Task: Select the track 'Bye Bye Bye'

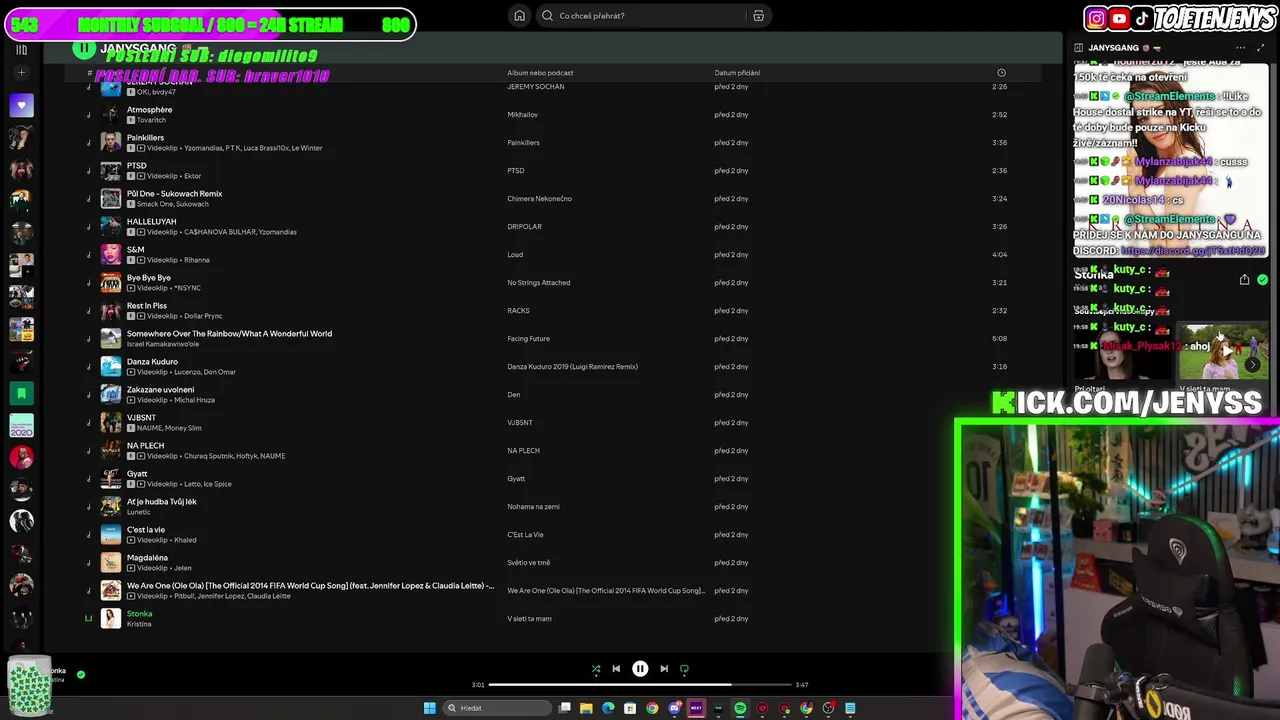Action: point(148,278)
